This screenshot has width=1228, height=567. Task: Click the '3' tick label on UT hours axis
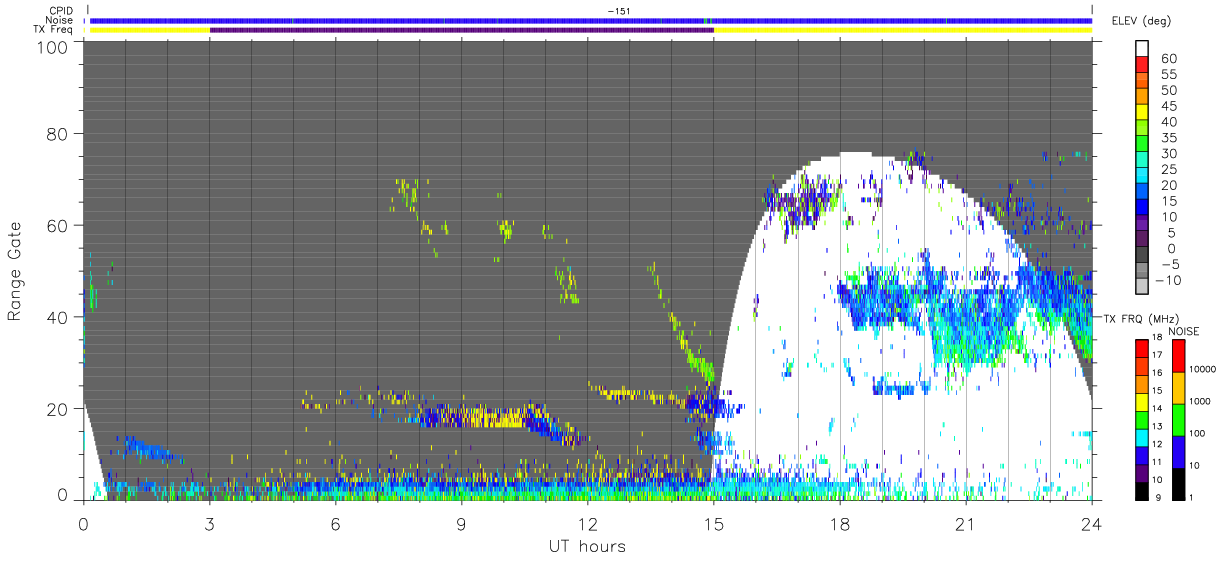click(x=209, y=524)
